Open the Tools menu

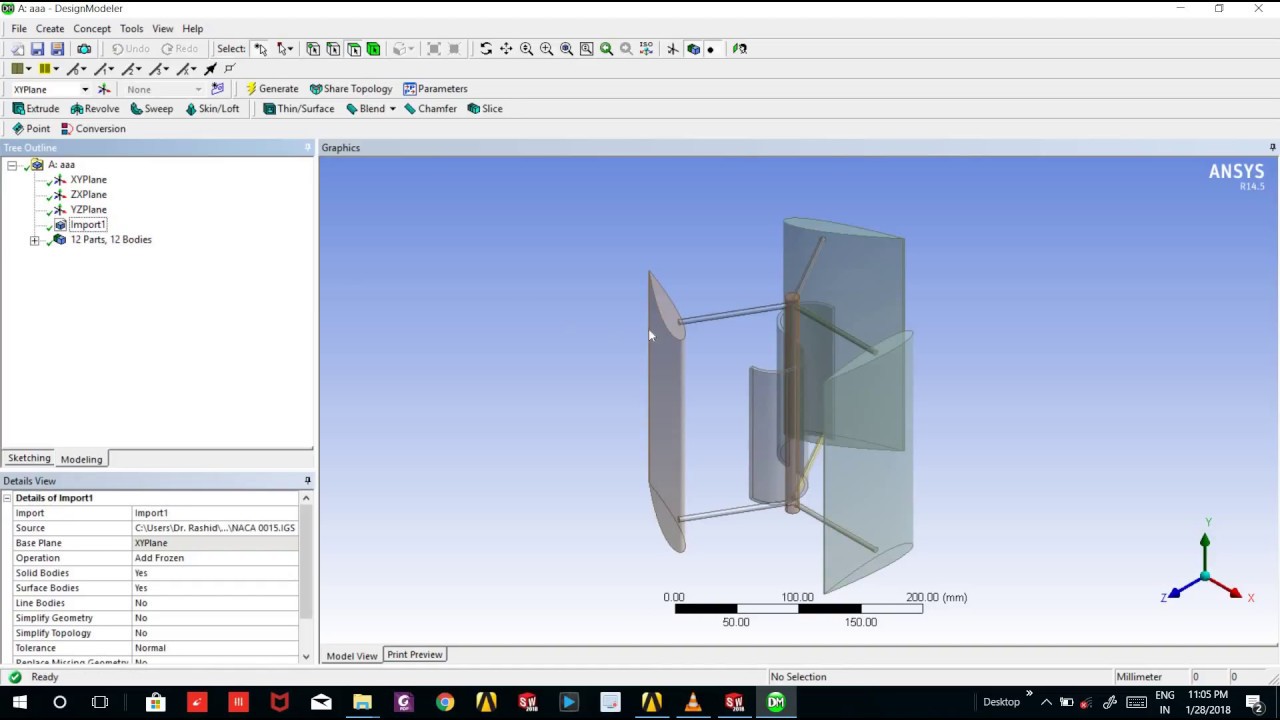pyautogui.click(x=131, y=28)
